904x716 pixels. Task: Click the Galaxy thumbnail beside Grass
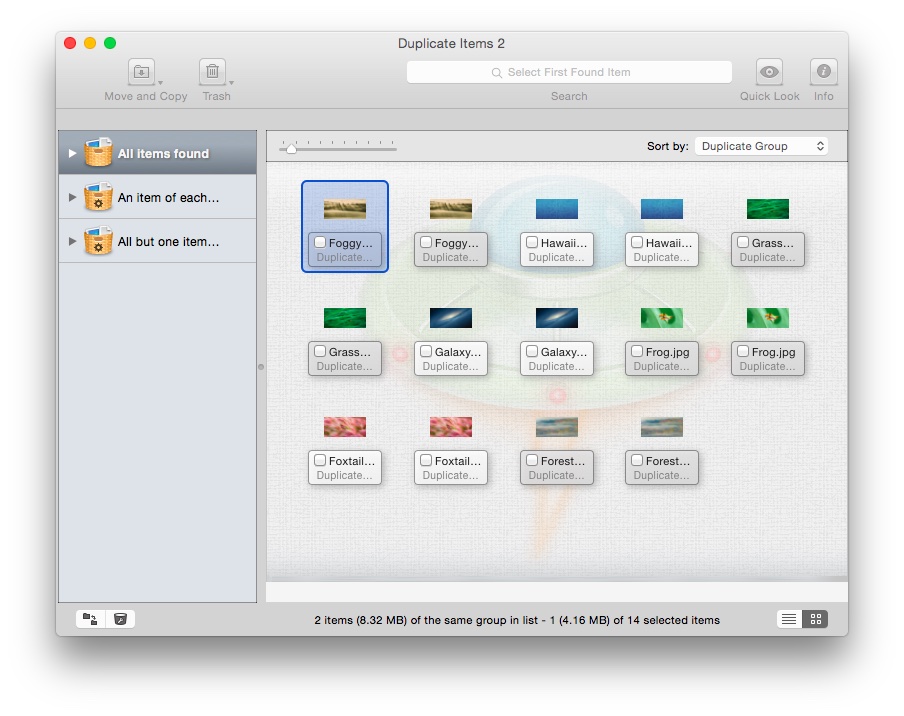coord(451,318)
